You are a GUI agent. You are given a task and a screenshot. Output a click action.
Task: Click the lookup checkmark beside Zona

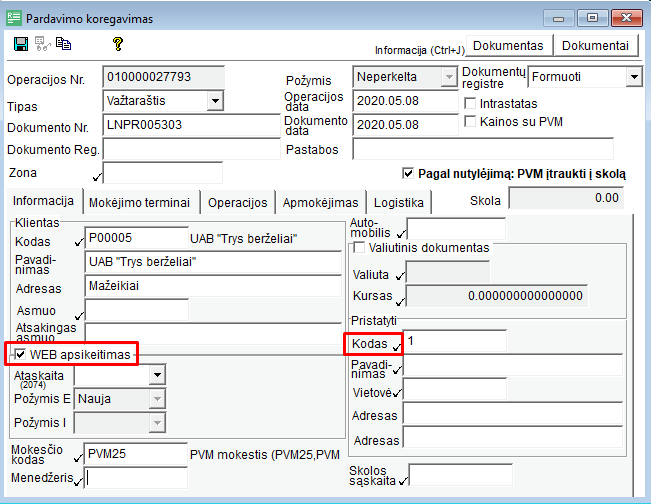pos(97,176)
